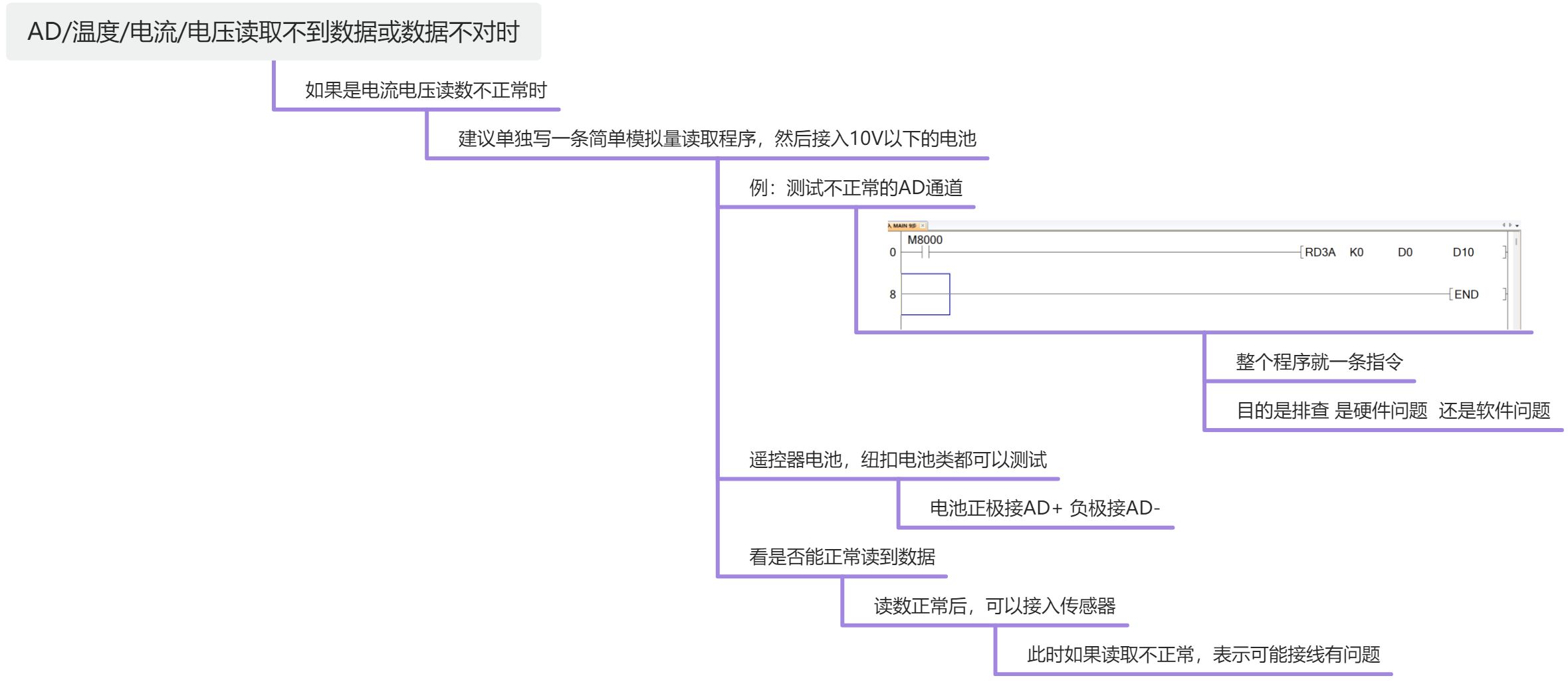Screen dimensions: 1568x686
Task: Click the tab scroll left arrow
Action: pos(1504,225)
